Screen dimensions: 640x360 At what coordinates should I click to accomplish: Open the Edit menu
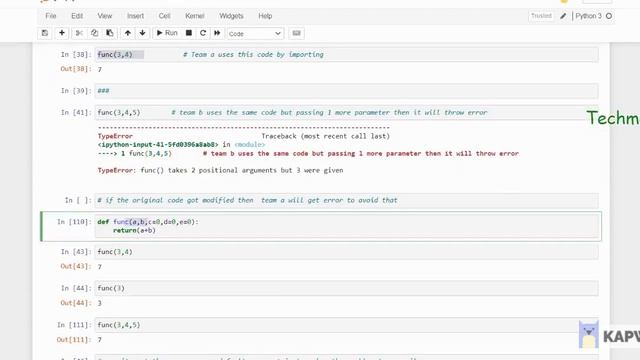tap(77, 16)
